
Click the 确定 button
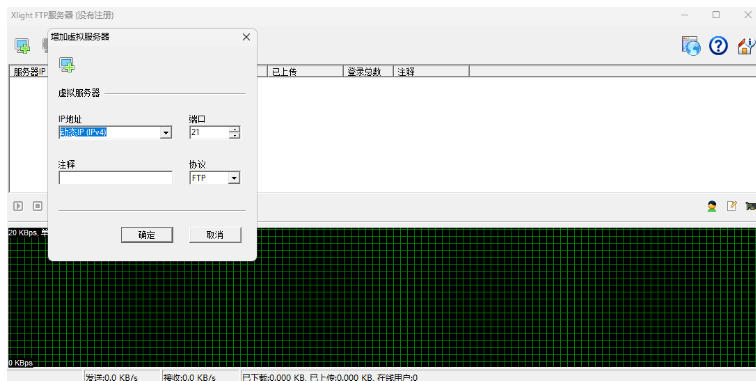point(147,235)
